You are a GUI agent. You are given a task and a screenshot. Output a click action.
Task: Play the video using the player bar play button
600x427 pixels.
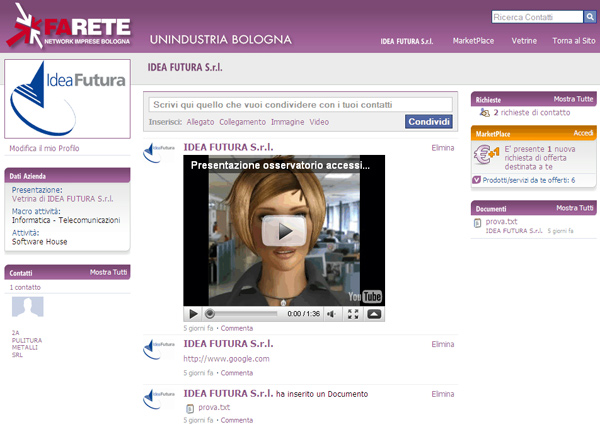(x=193, y=314)
